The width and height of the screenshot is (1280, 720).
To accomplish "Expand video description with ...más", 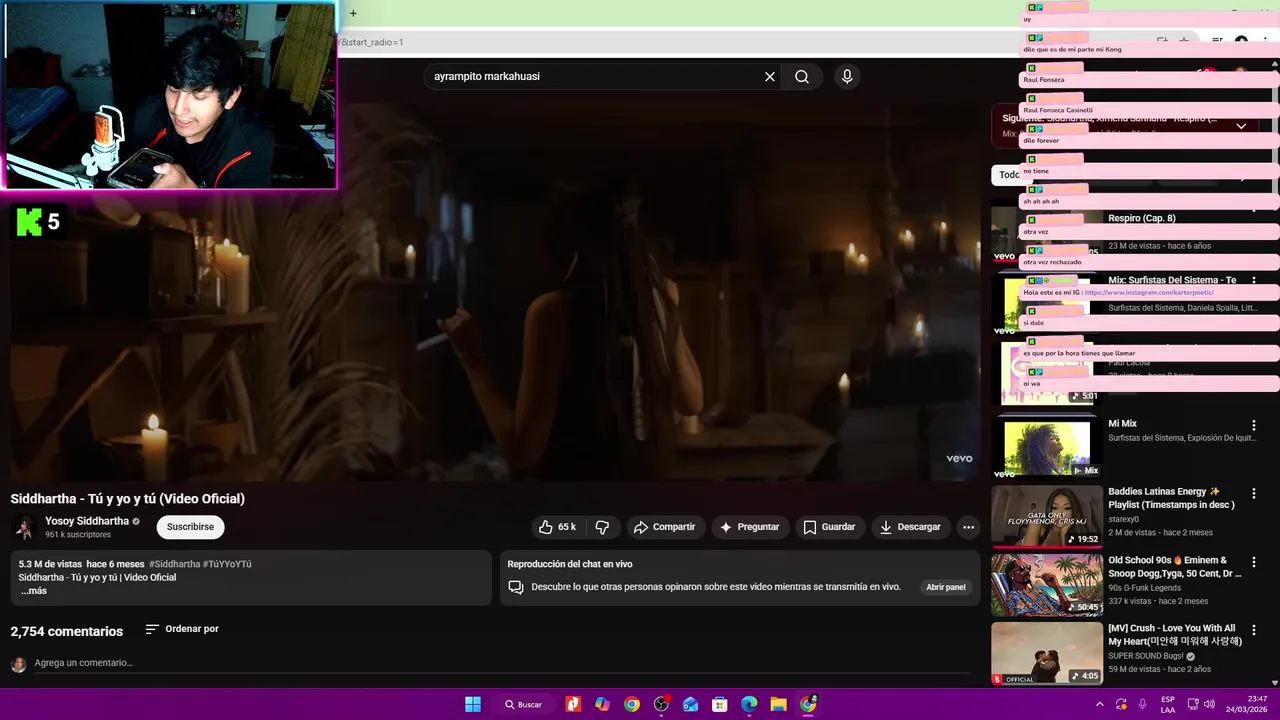I will coord(33,591).
